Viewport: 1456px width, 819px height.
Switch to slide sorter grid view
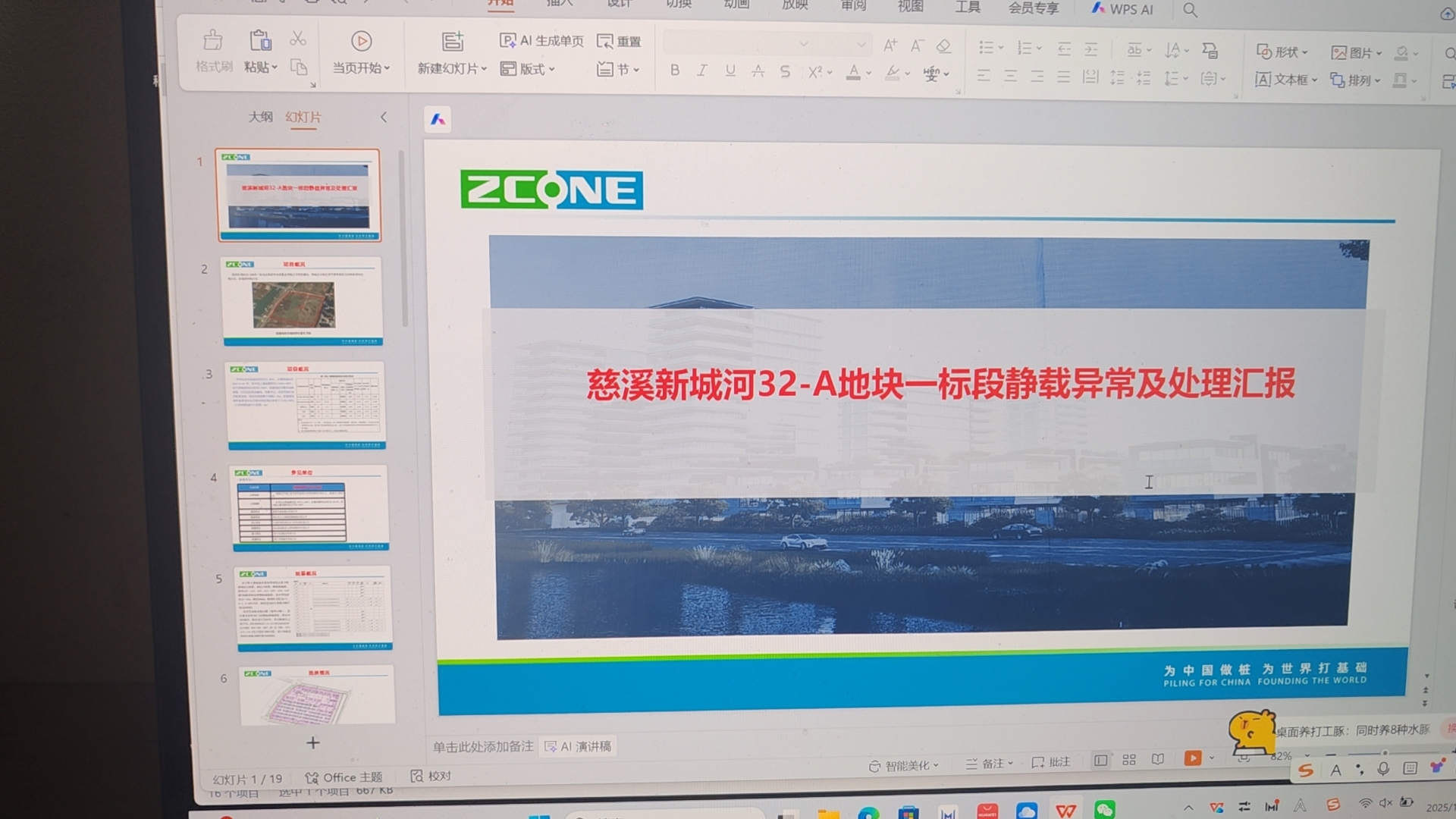[x=1129, y=760]
